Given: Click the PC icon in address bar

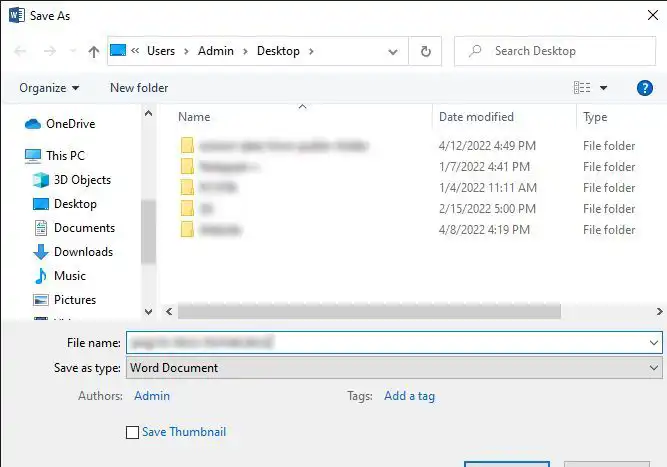Looking at the screenshot, I should pos(118,50).
